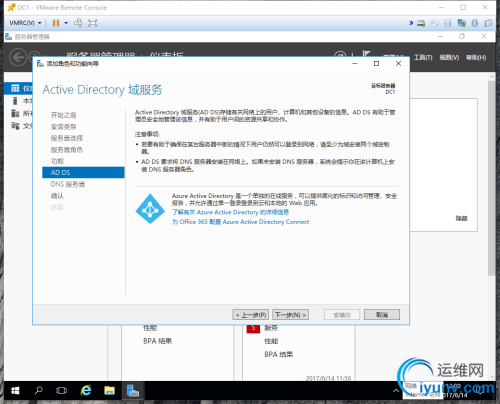This screenshot has width=500, height=404.
Task: Show hidden system tray icons chevron
Action: point(396,391)
